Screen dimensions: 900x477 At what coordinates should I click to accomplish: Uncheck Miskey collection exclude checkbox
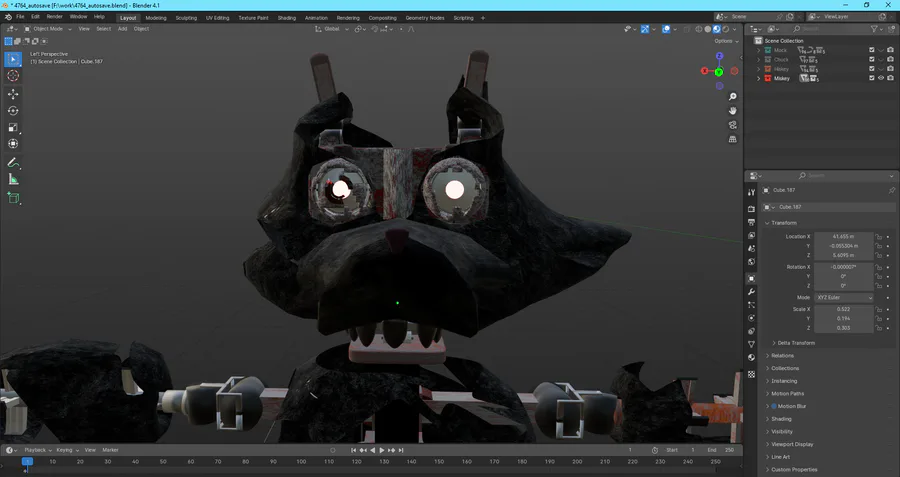[872, 78]
